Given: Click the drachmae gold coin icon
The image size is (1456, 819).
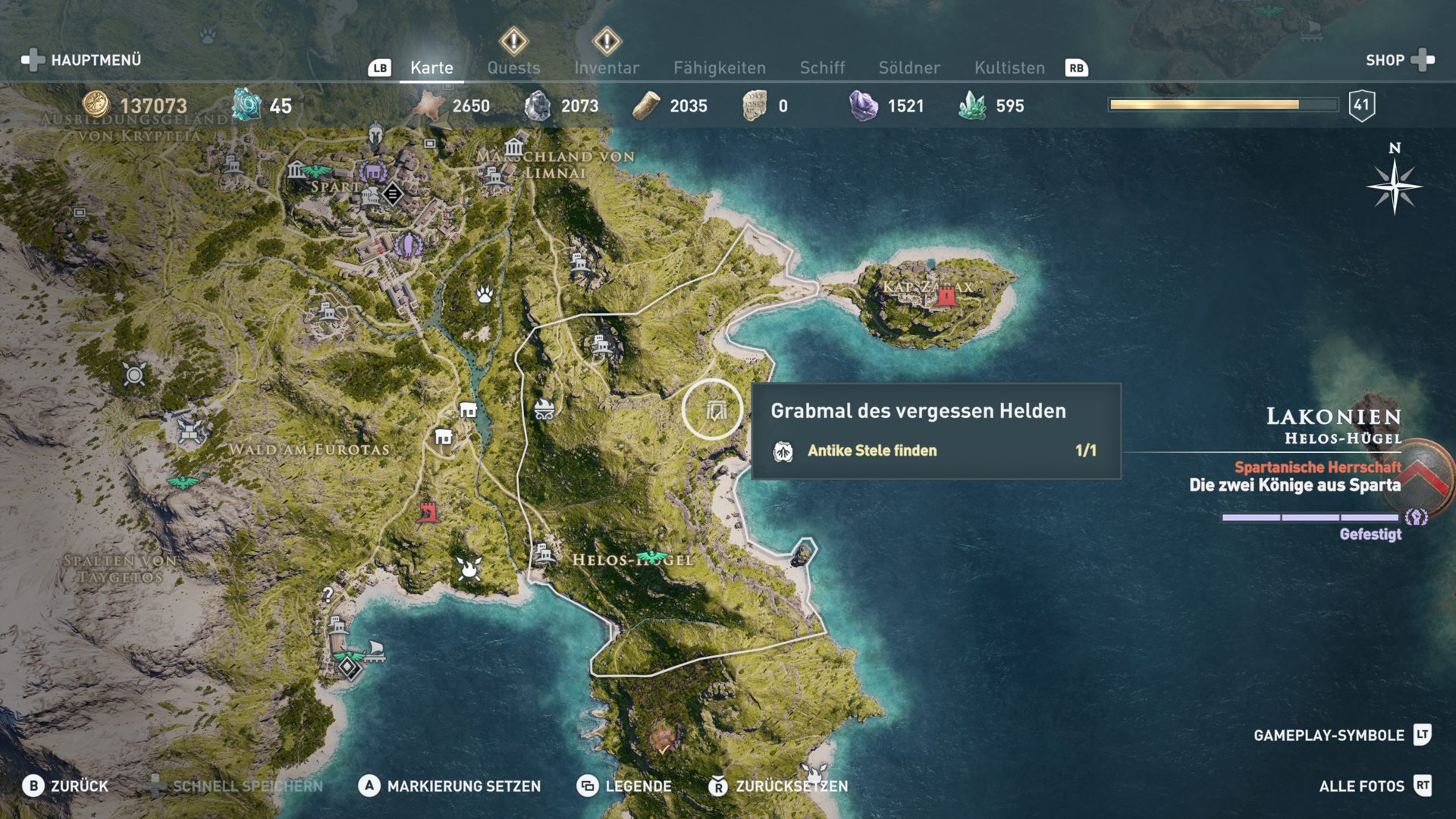Looking at the screenshot, I should tap(96, 105).
